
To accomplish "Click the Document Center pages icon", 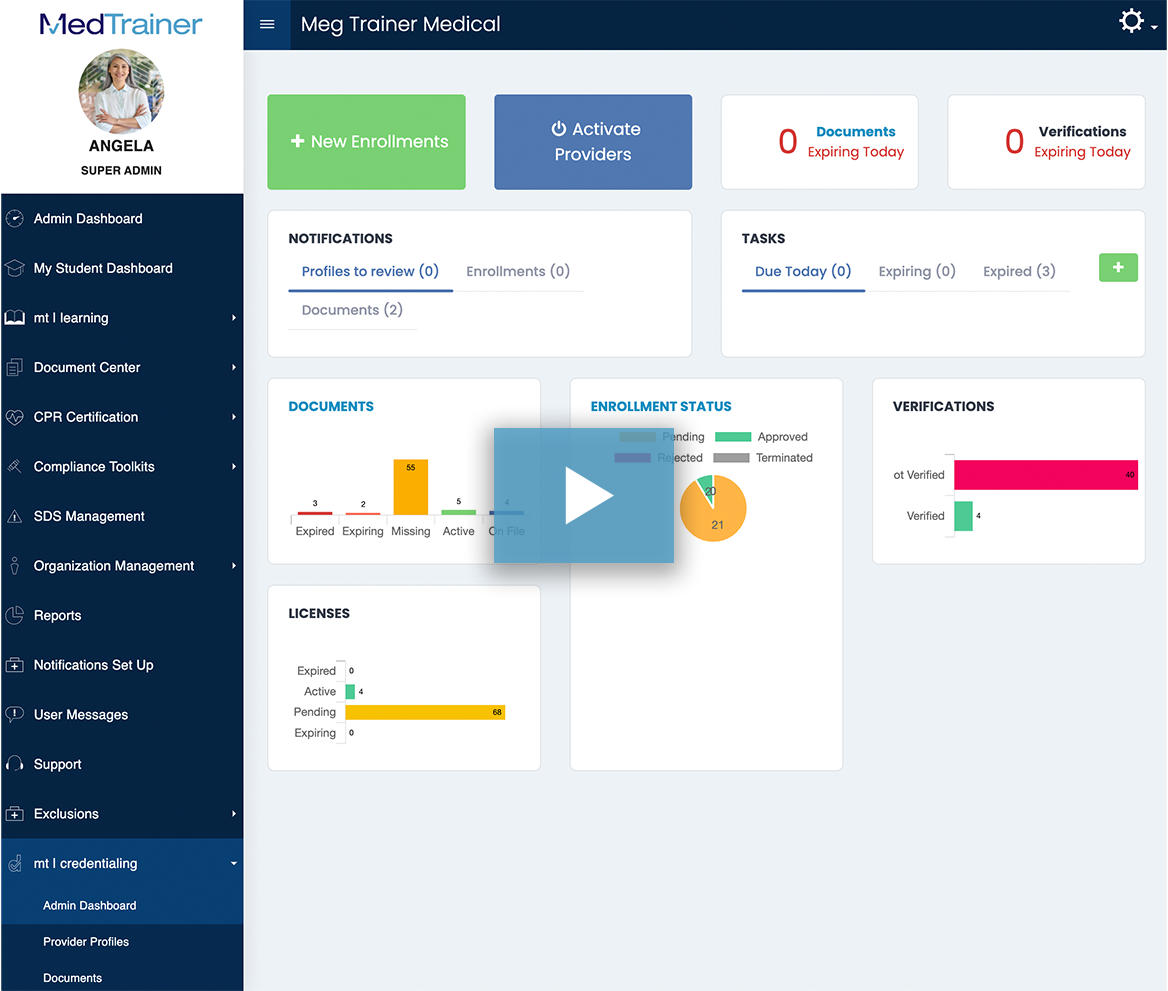I will tap(14, 367).
